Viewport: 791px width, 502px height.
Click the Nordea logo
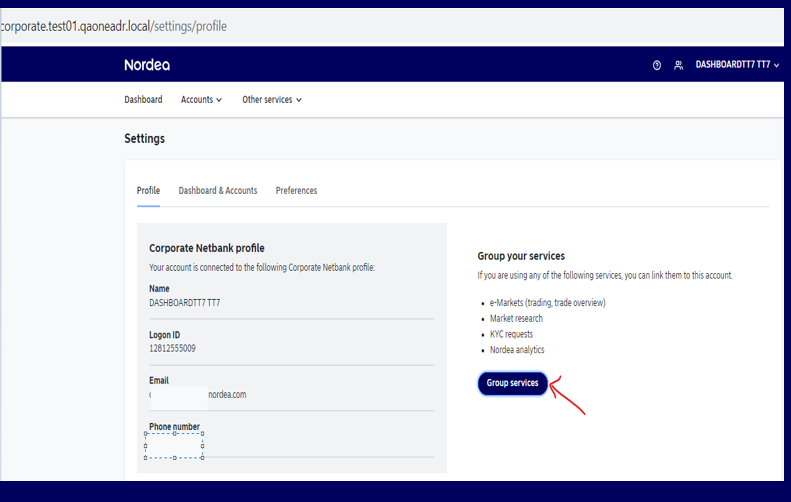[147, 65]
